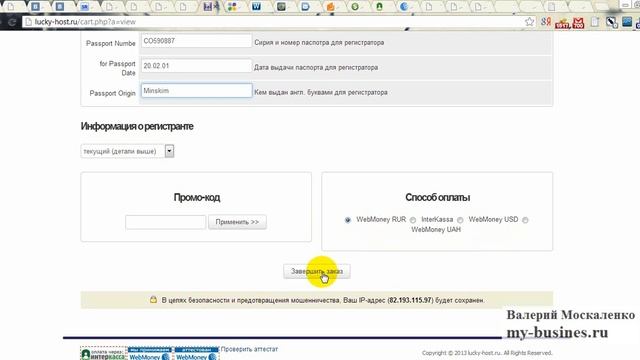Select WebMoney USD payment method
This screenshot has width=640, height=360.
point(460,220)
